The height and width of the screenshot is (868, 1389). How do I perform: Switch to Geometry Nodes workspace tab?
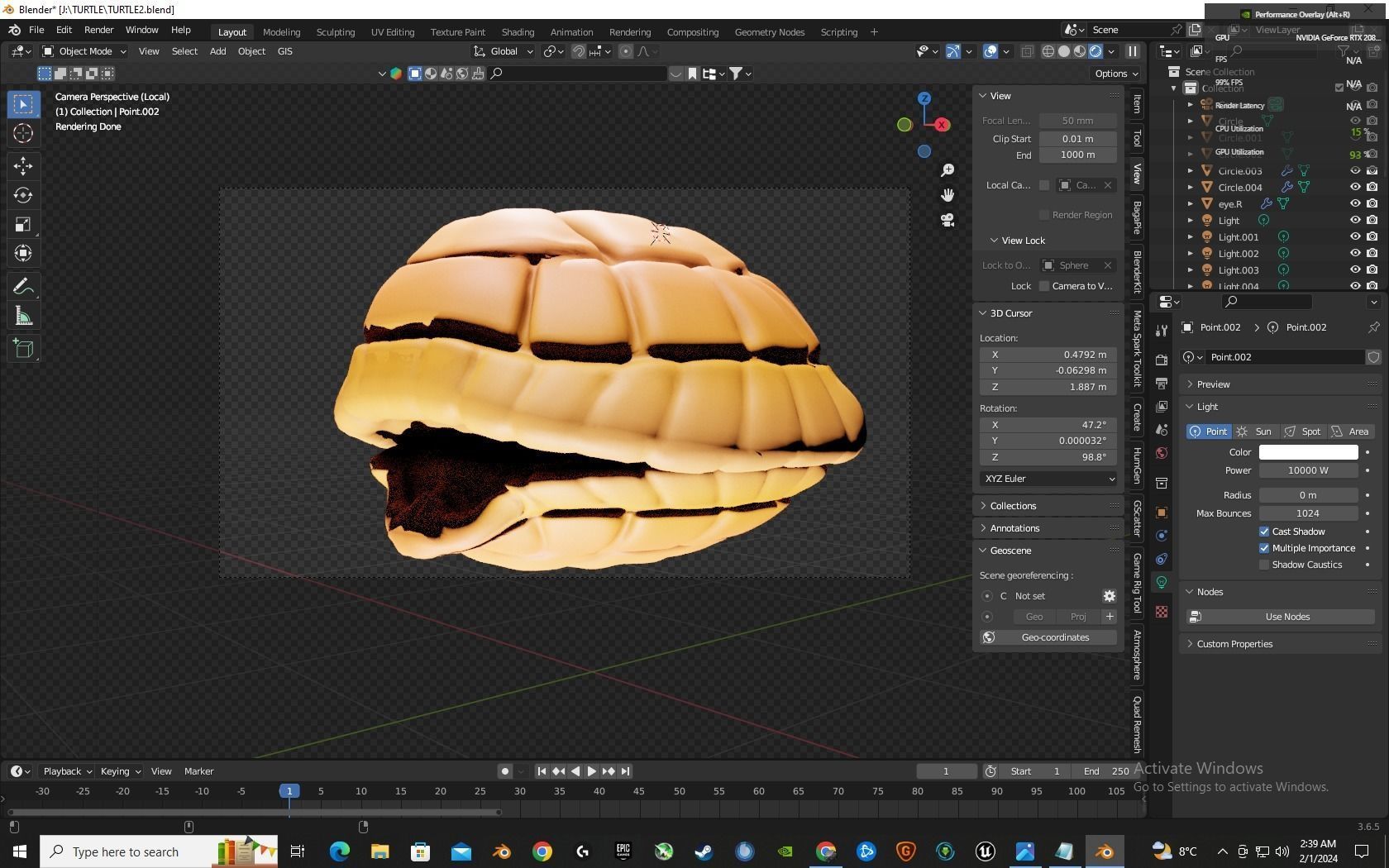(x=769, y=32)
